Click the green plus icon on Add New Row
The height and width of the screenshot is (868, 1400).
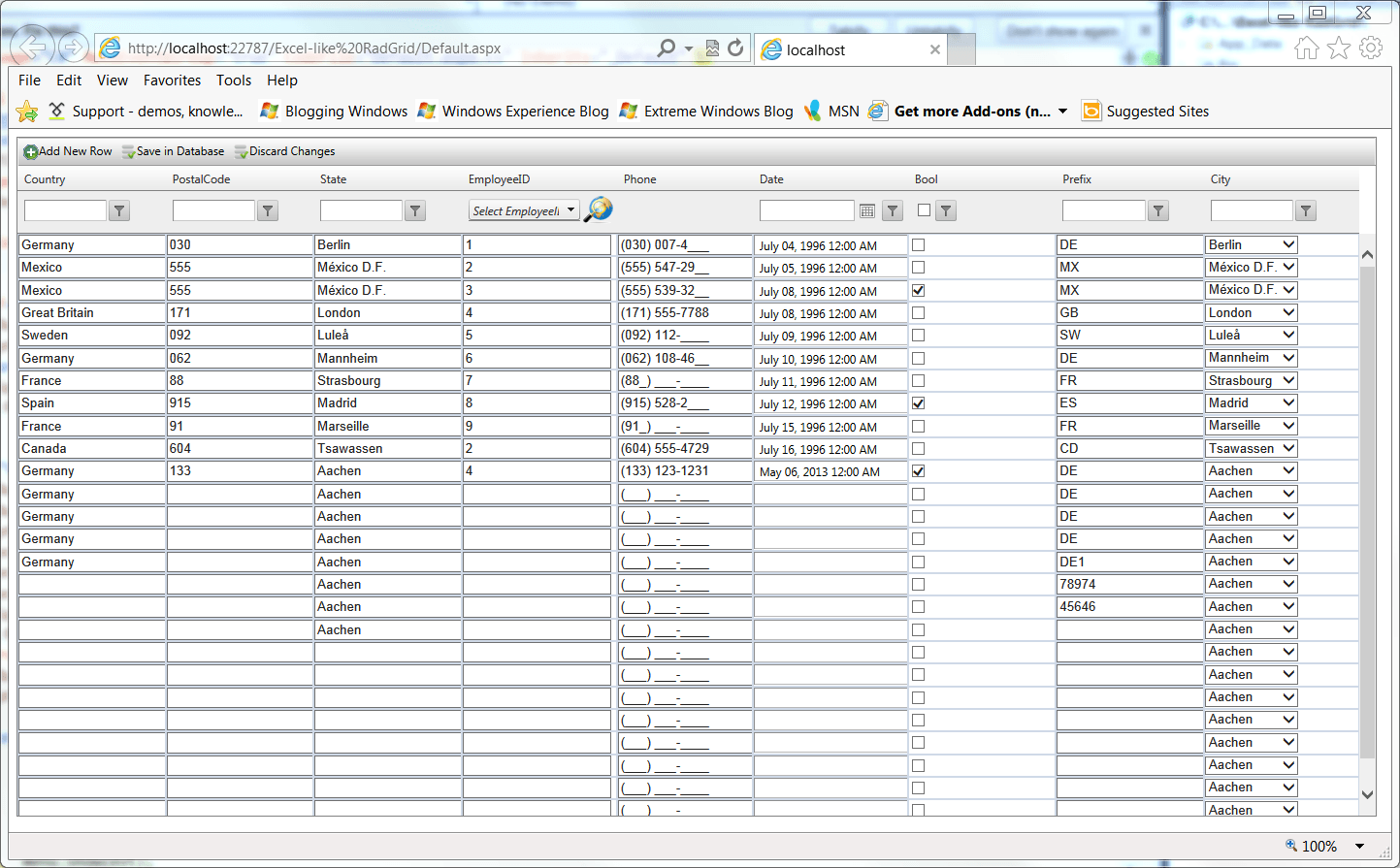pos(30,151)
